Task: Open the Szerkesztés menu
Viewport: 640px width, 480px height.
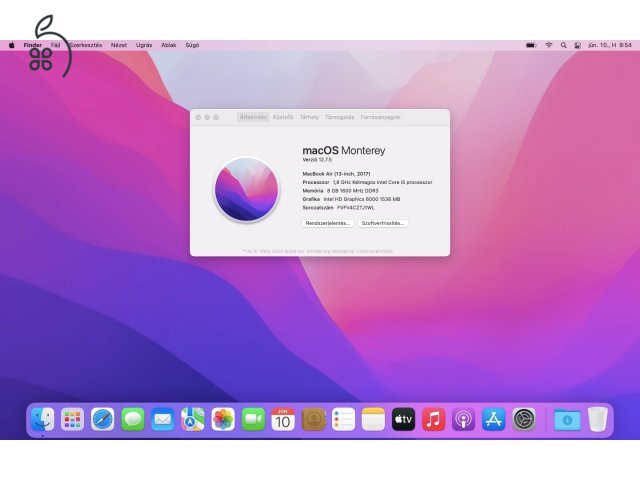Action: coord(86,45)
